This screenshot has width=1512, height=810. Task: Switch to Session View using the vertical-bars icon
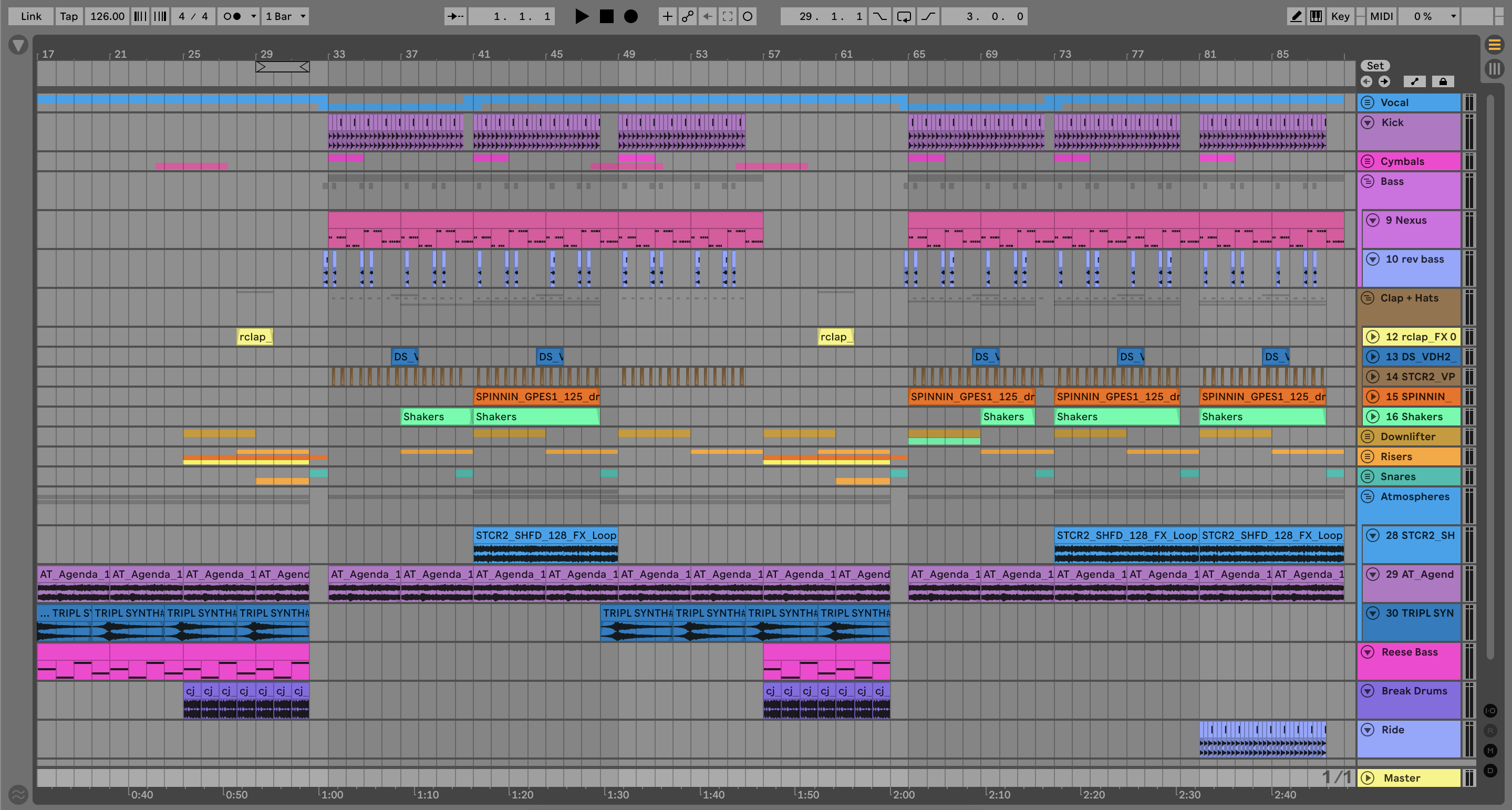(1494, 69)
